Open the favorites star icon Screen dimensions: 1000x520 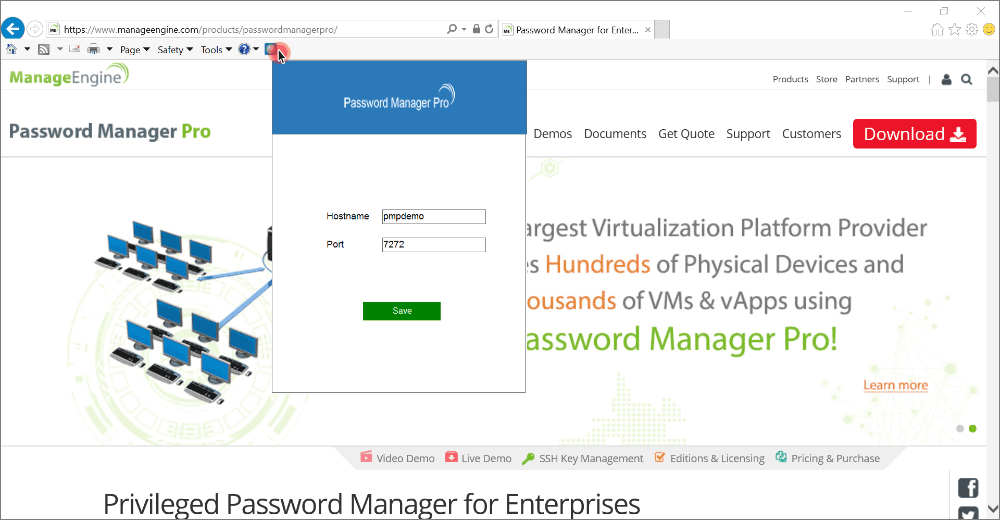[954, 30]
